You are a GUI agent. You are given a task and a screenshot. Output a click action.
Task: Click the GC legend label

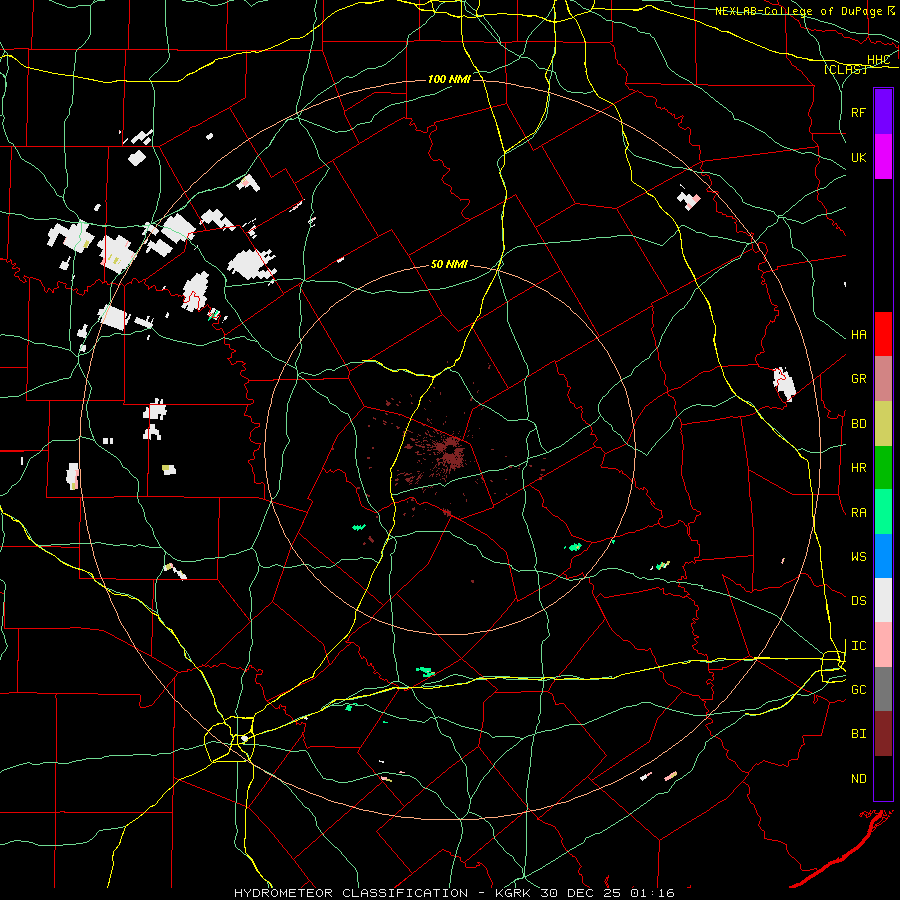(859, 690)
